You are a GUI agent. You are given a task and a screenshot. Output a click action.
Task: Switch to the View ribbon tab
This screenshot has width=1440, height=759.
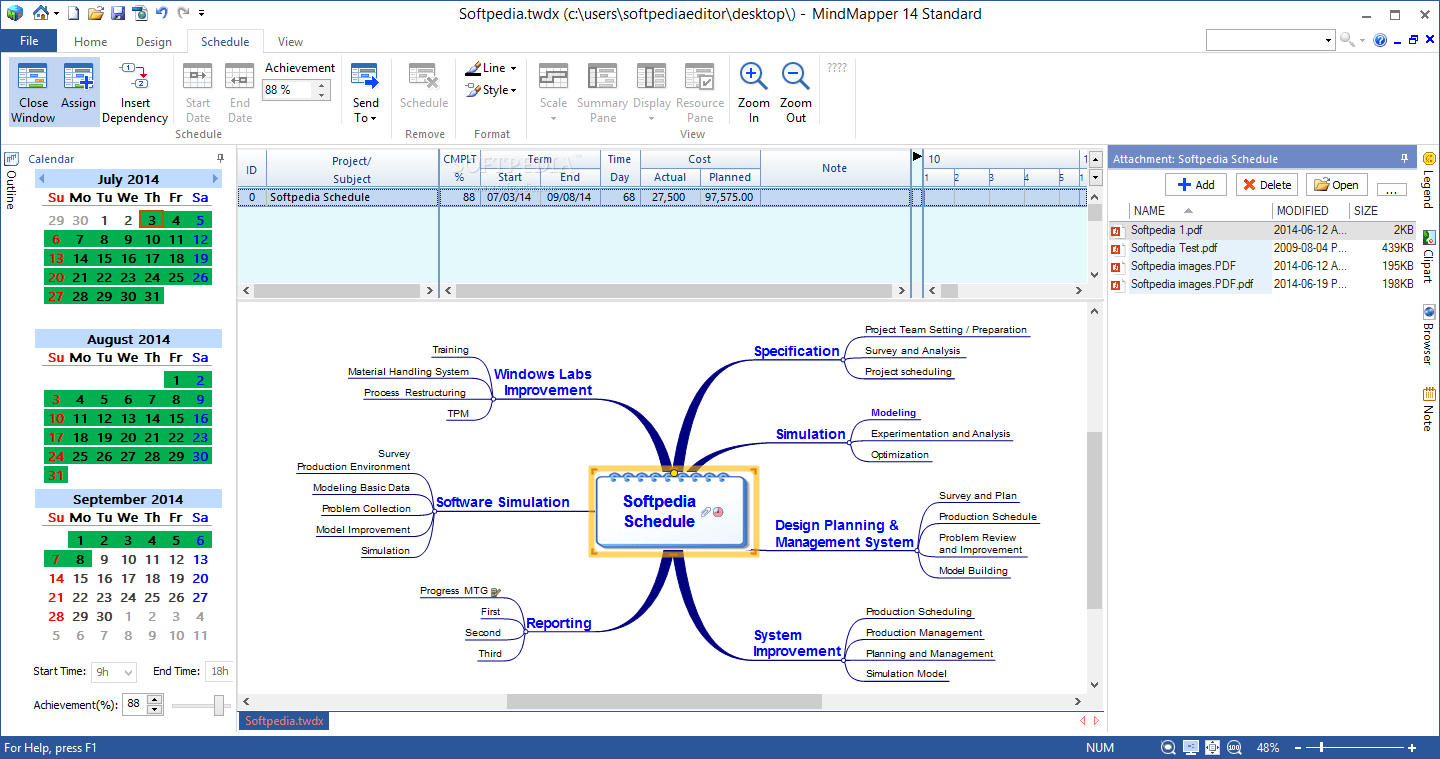[290, 42]
